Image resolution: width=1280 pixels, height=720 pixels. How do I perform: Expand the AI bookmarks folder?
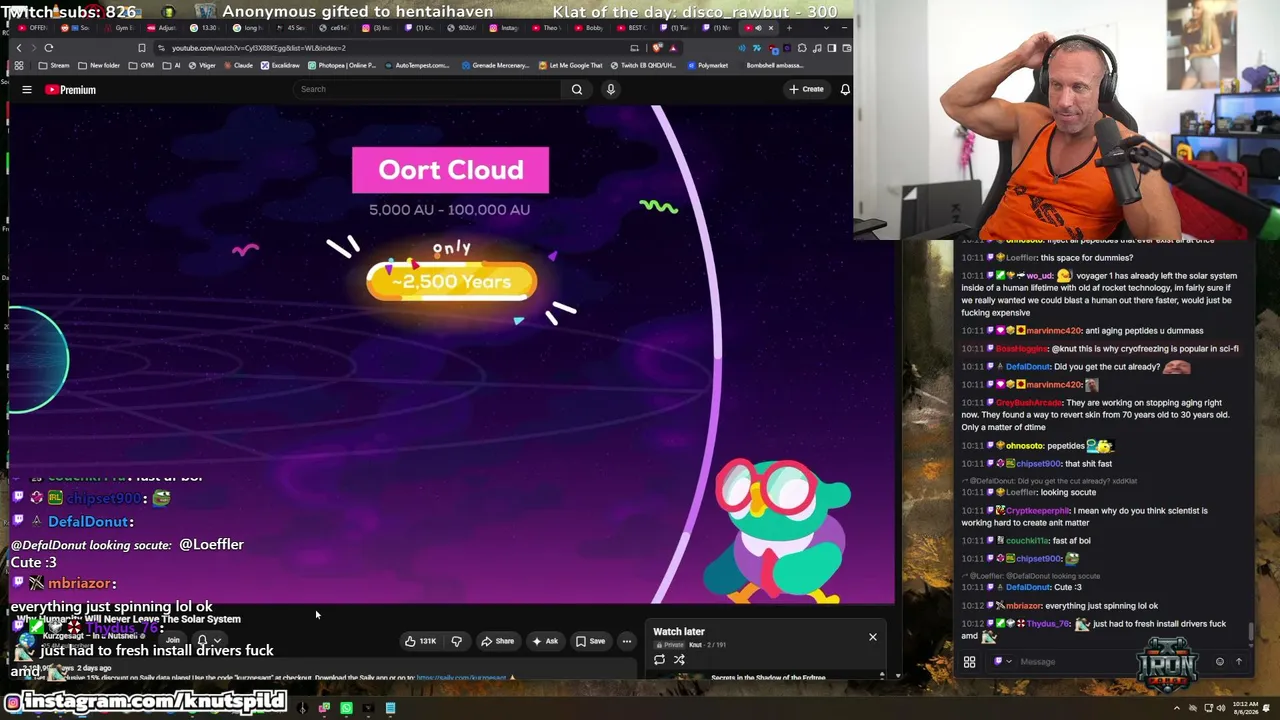click(x=172, y=66)
